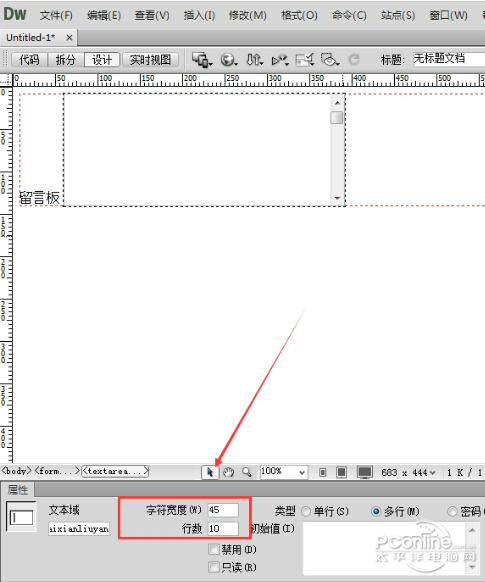The width and height of the screenshot is (485, 582).
Task: Click the refresh design view icon
Action: tap(354, 59)
